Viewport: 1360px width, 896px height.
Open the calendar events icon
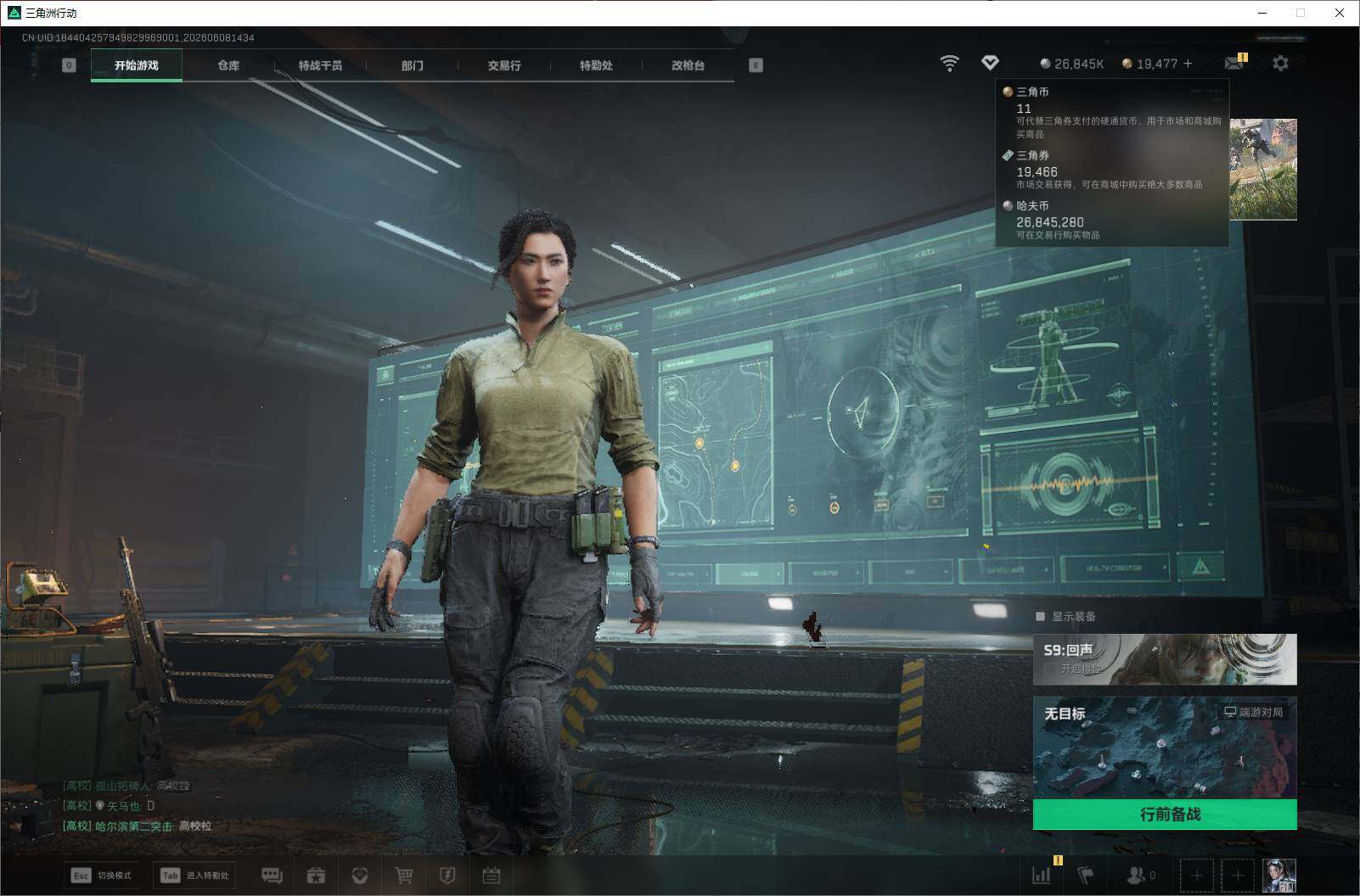492,876
